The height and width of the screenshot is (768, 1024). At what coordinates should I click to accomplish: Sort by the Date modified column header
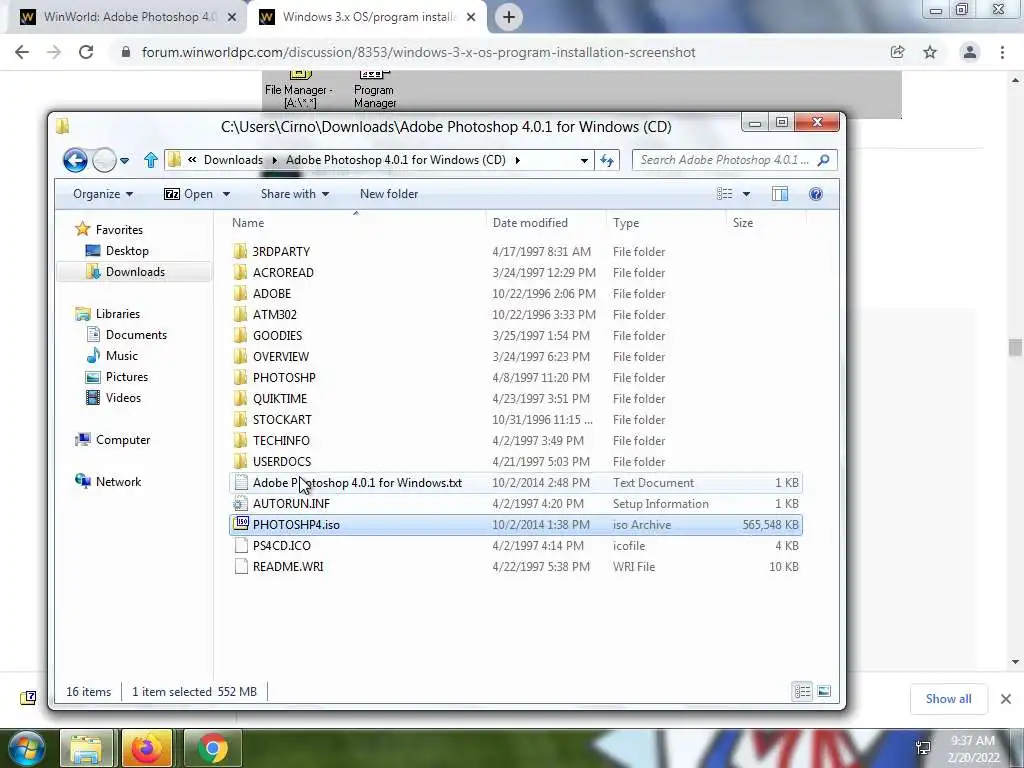point(530,223)
